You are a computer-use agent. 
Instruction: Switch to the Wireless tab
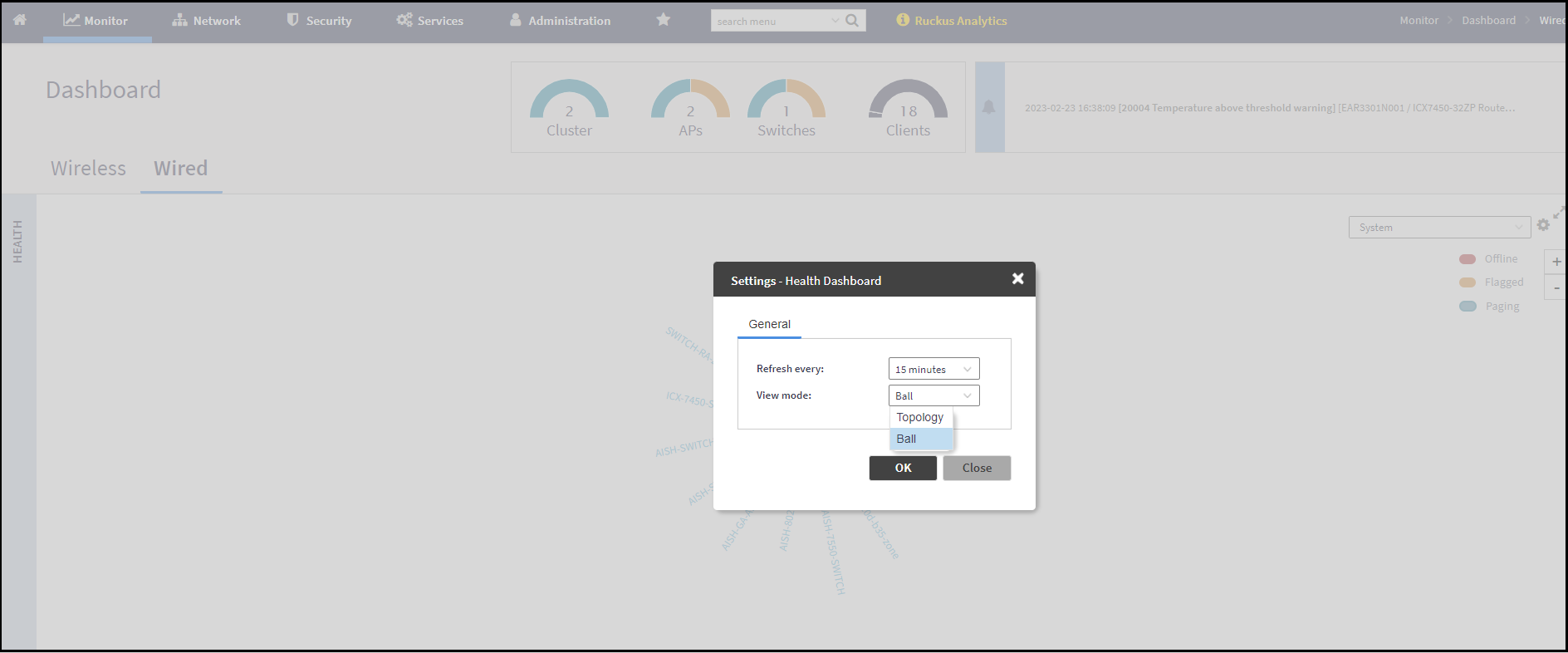pyautogui.click(x=88, y=168)
